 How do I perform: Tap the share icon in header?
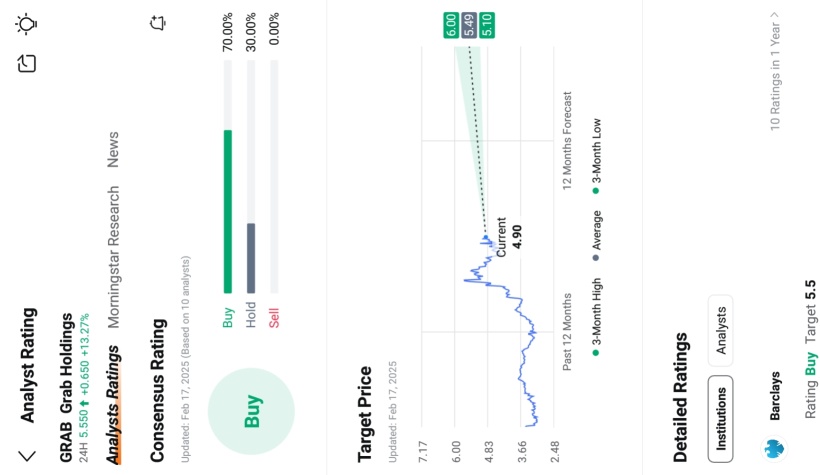pyautogui.click(x=27, y=64)
